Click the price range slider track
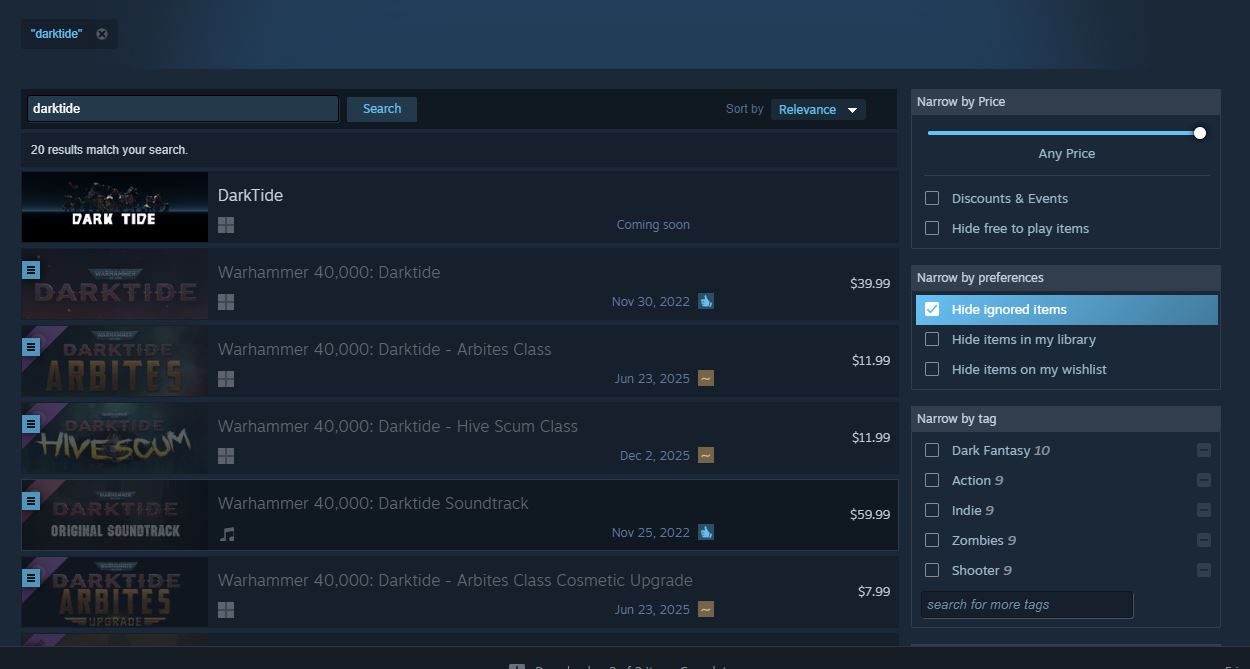The image size is (1250, 669). (x=1064, y=133)
